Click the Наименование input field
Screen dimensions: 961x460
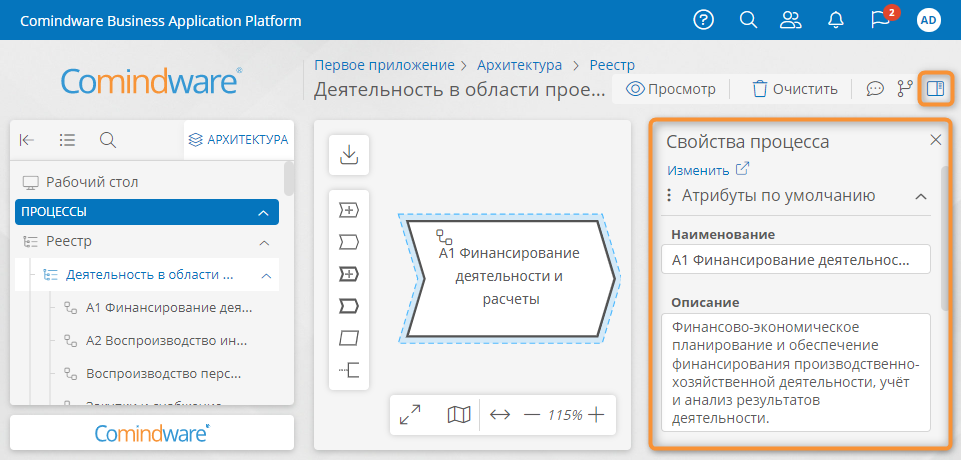(x=796, y=259)
